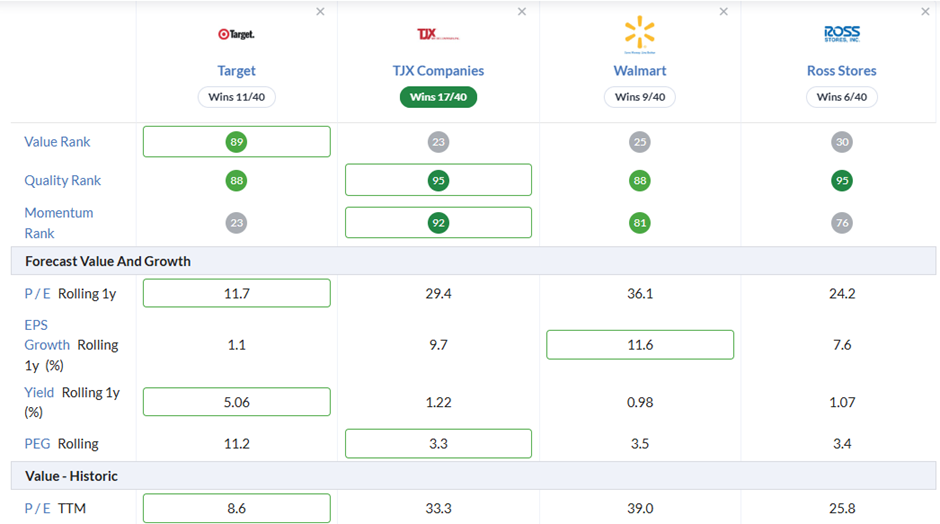Select Ross Stores' Yield value 1.07
This screenshot has height=524, width=940.
842,402
